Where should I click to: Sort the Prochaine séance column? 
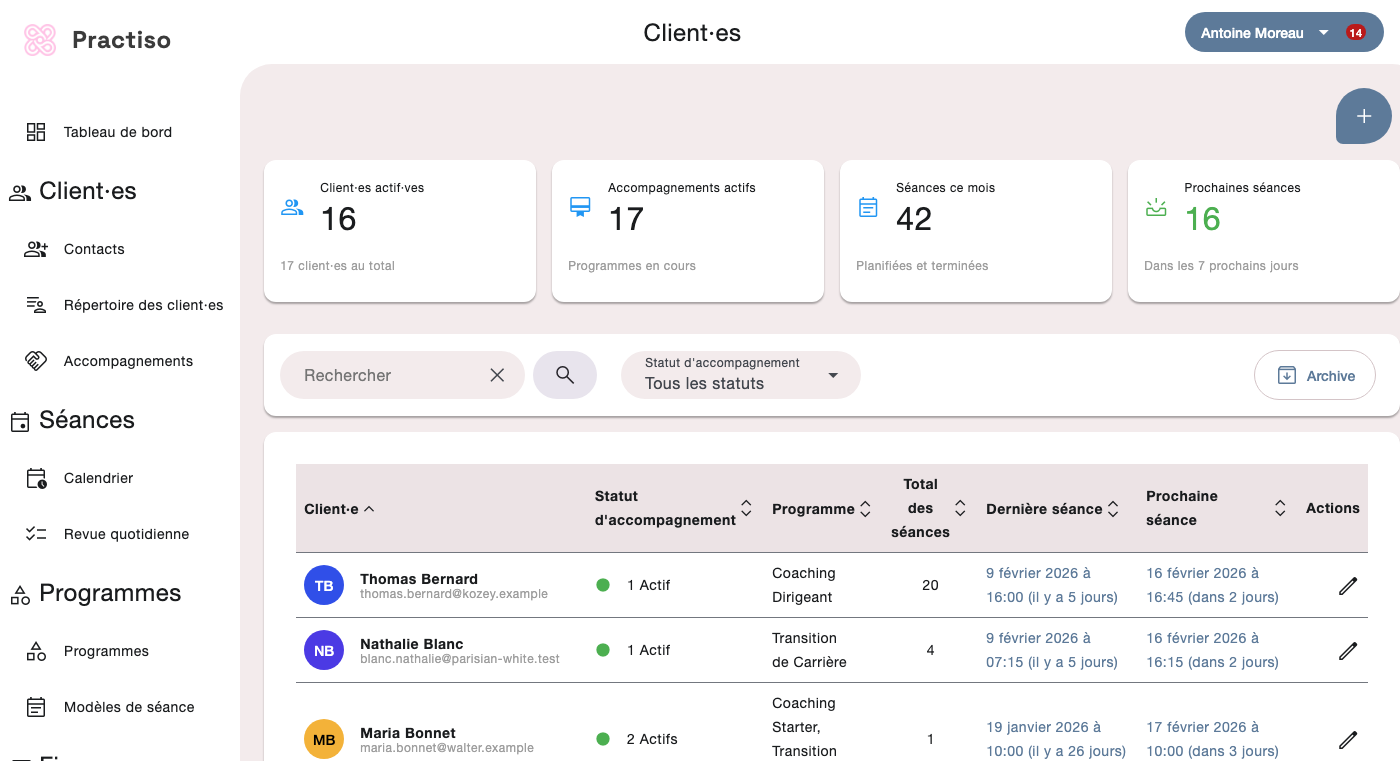click(1279, 508)
